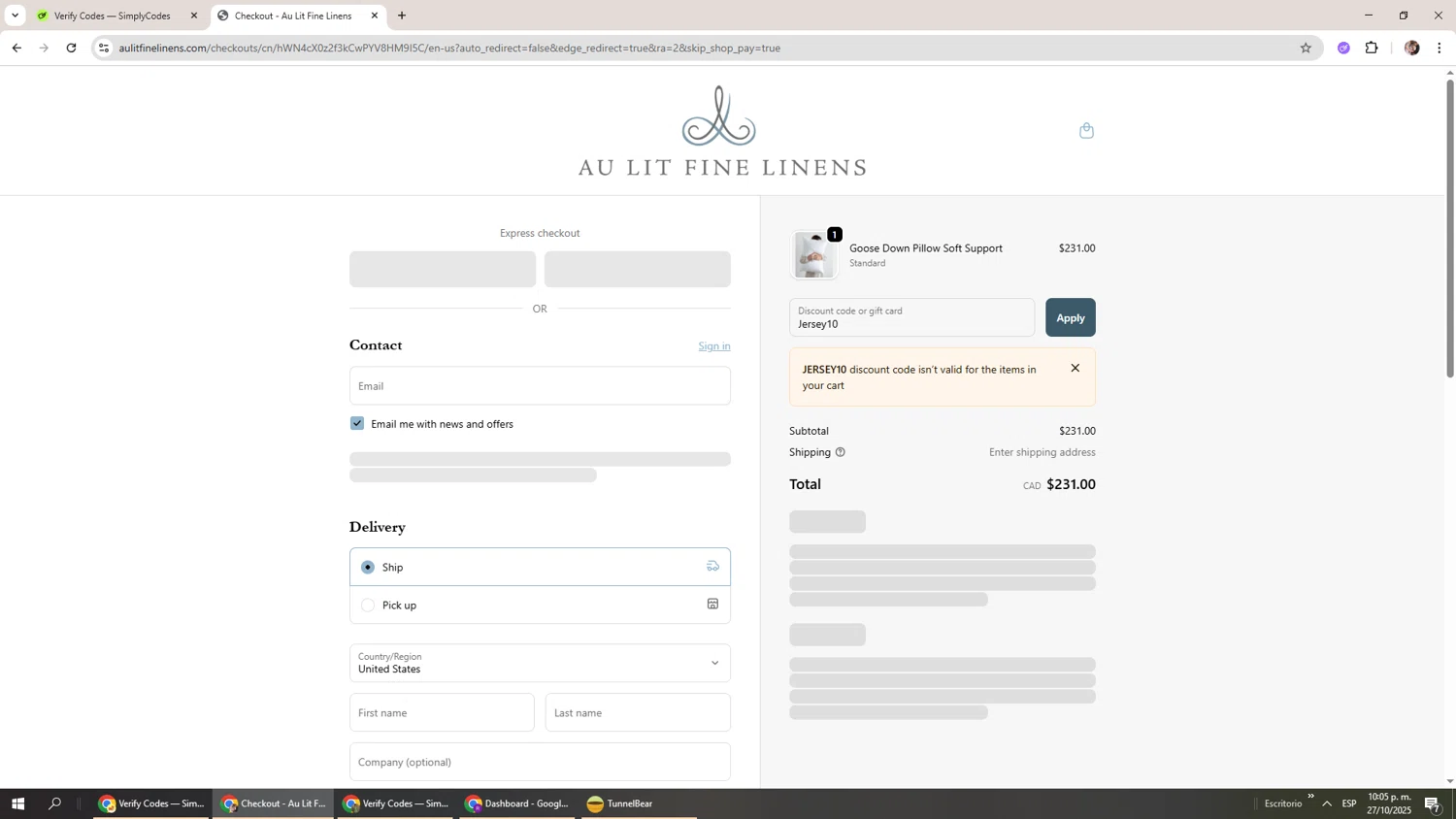
Task: Open the browser extensions puzzle icon
Action: pyautogui.click(x=1372, y=48)
